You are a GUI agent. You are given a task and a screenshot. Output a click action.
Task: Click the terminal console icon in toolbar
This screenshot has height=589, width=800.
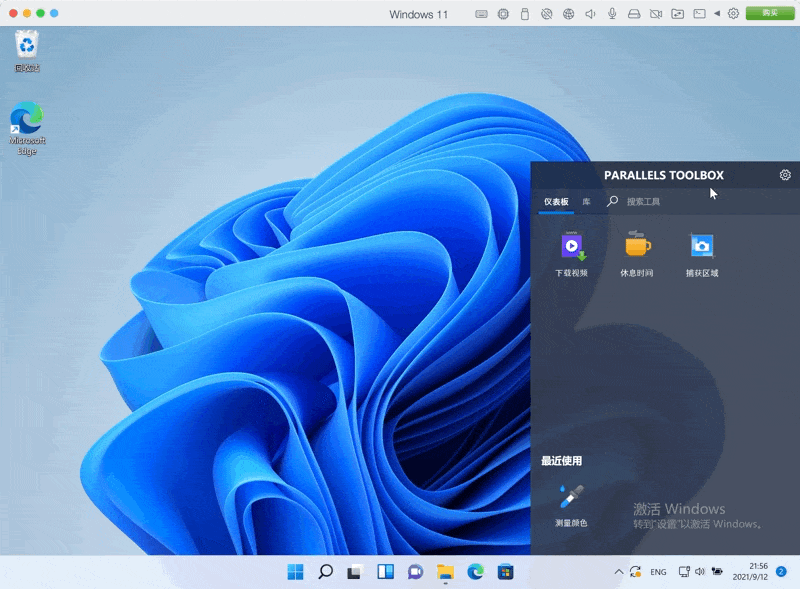coord(699,14)
